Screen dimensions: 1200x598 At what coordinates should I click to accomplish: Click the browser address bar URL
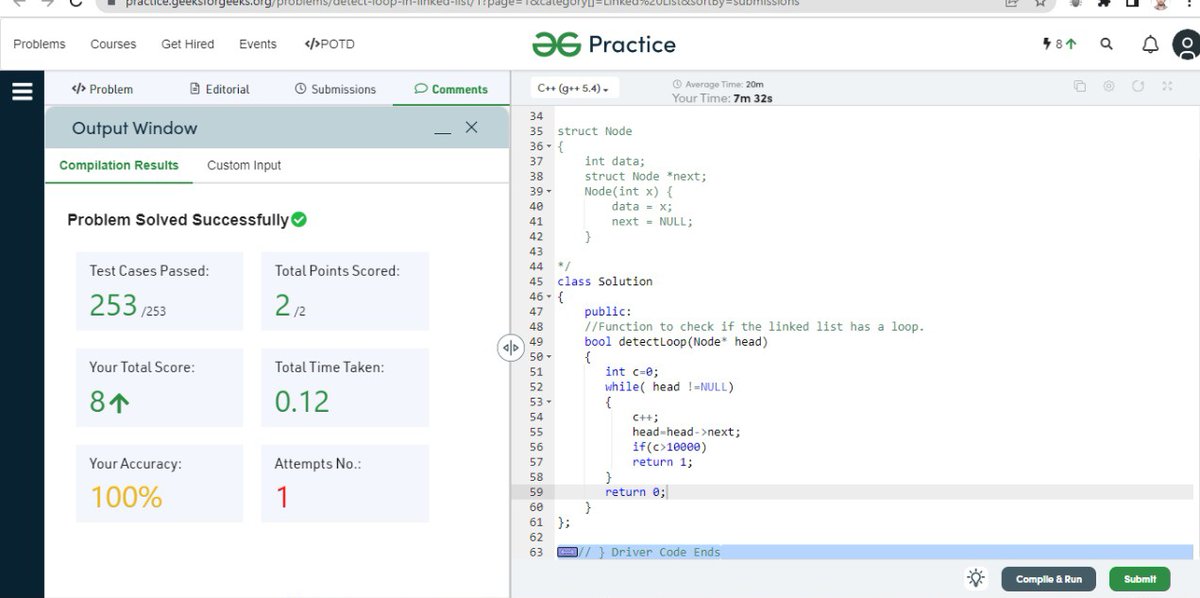tap(460, 3)
